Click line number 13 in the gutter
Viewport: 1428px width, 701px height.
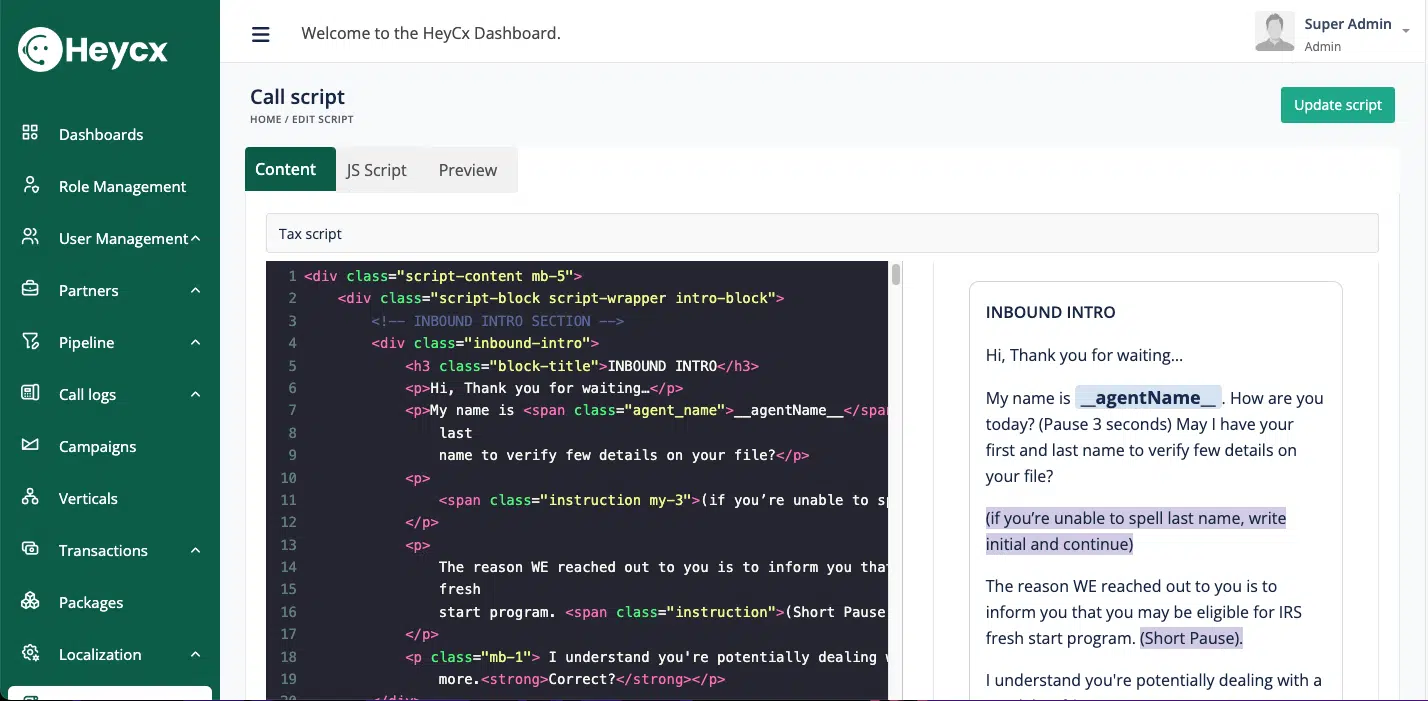point(290,545)
